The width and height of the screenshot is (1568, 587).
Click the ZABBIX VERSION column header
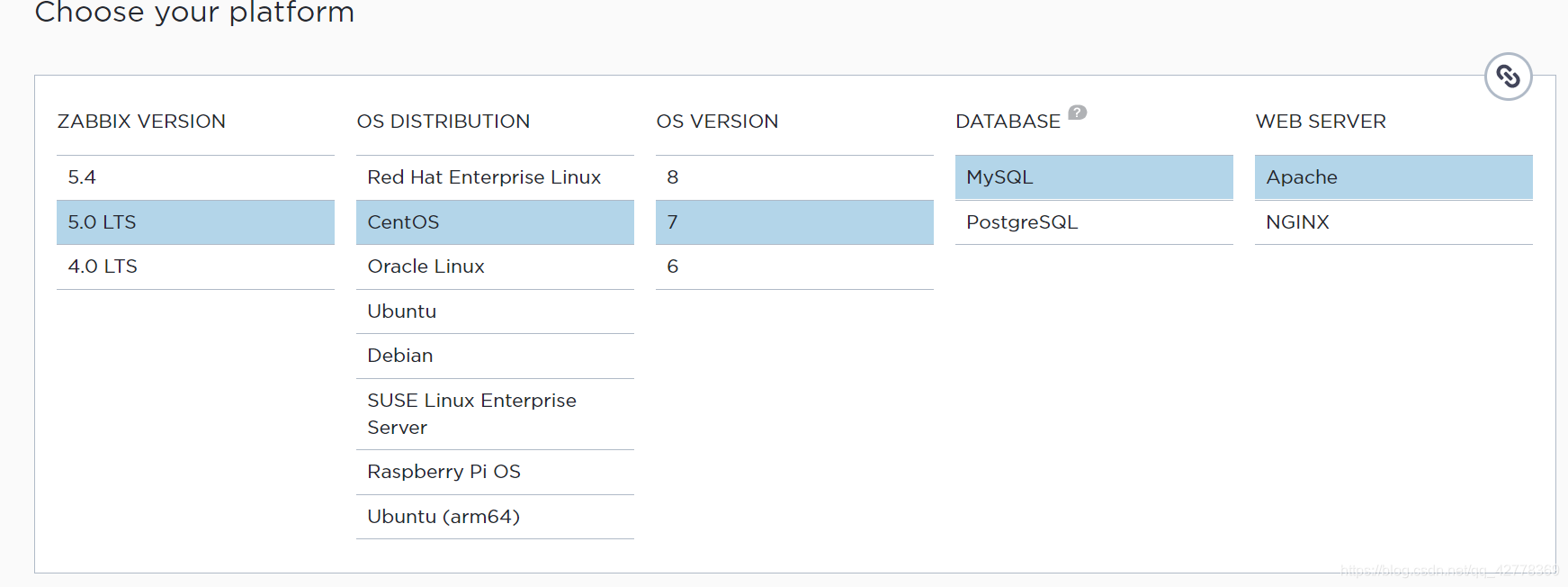(x=141, y=122)
